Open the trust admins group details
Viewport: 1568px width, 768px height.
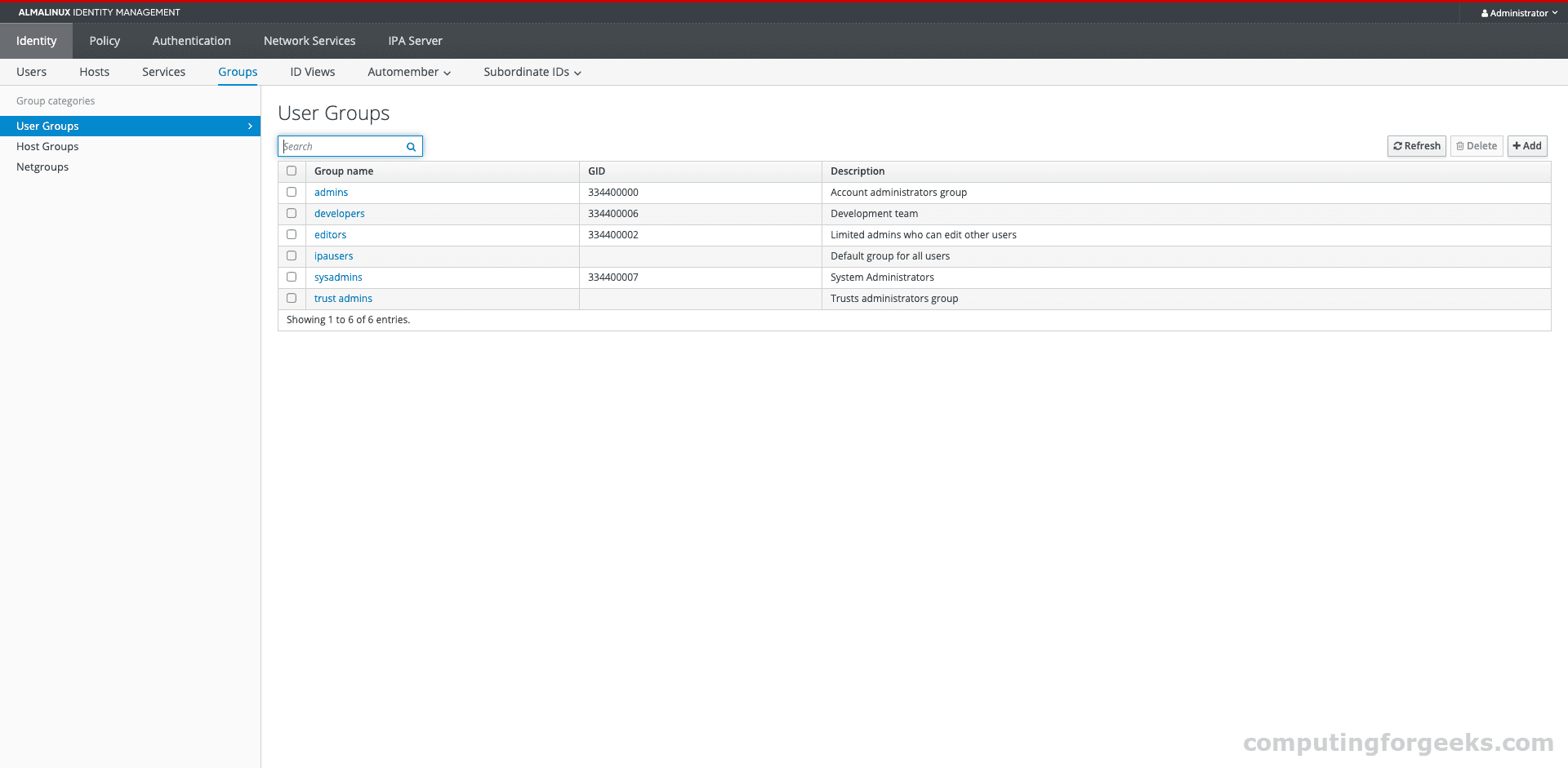tap(342, 298)
